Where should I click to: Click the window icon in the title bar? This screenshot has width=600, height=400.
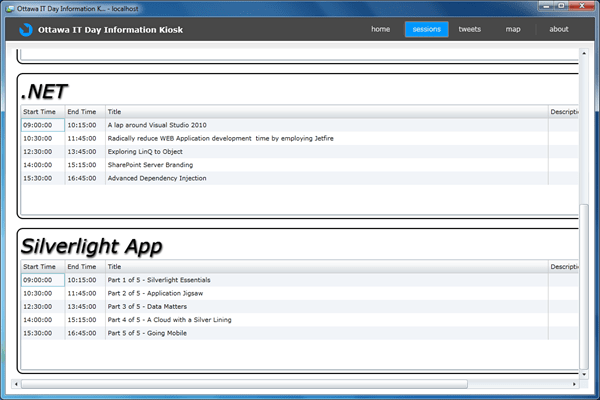(x=13, y=8)
